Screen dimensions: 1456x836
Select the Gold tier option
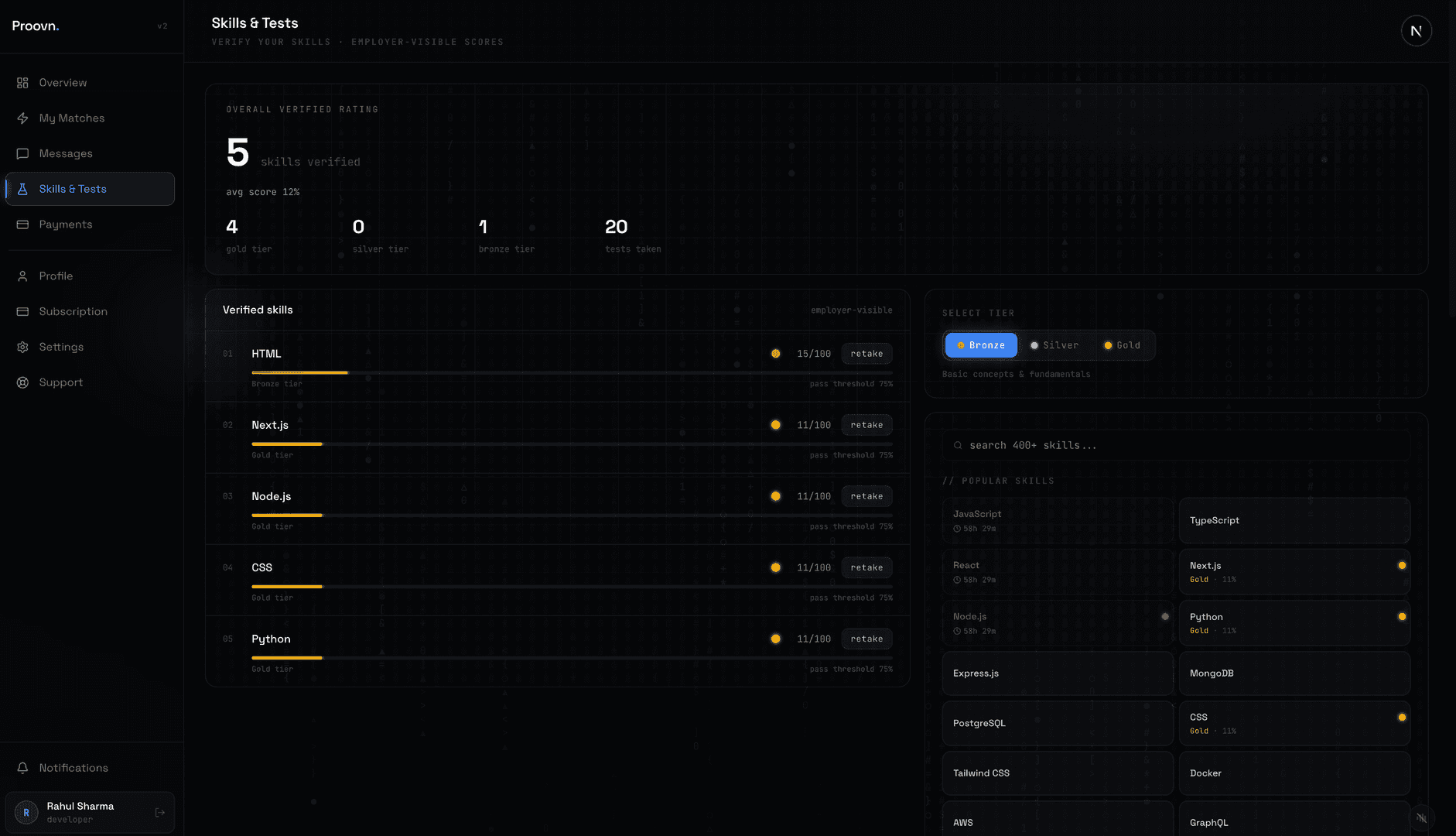click(x=1122, y=345)
